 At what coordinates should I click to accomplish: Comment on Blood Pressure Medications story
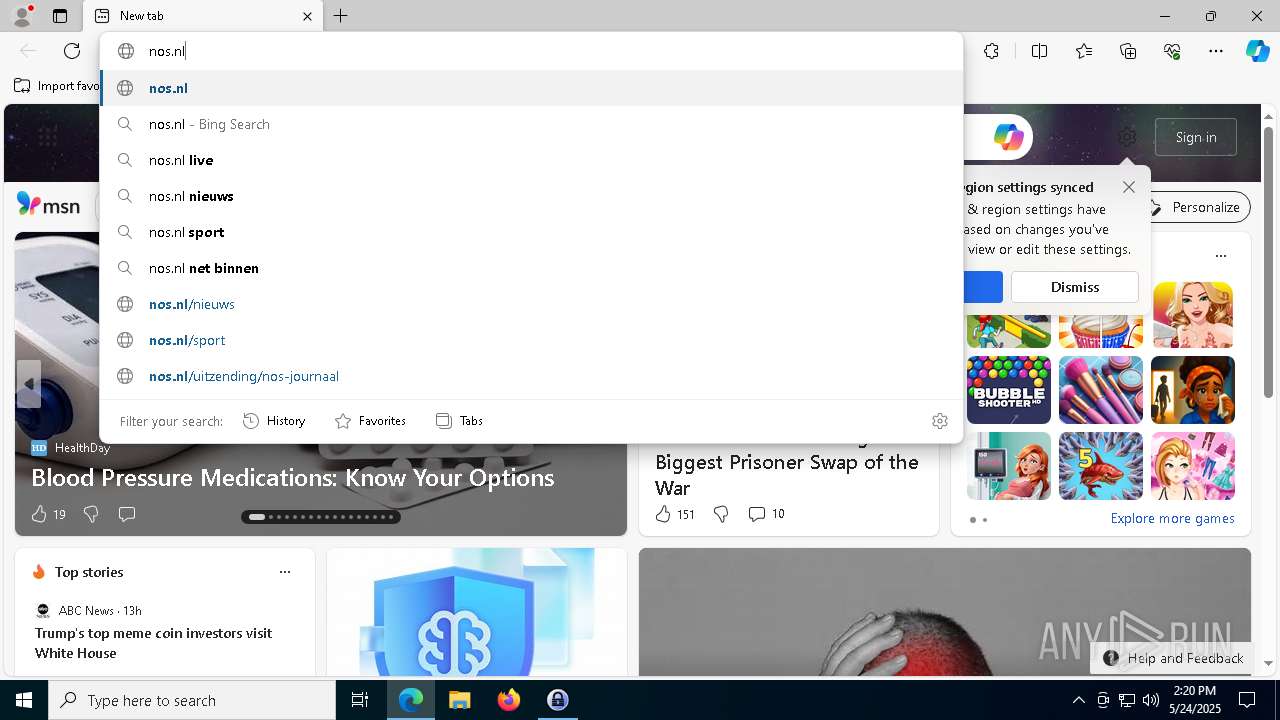coord(127,514)
